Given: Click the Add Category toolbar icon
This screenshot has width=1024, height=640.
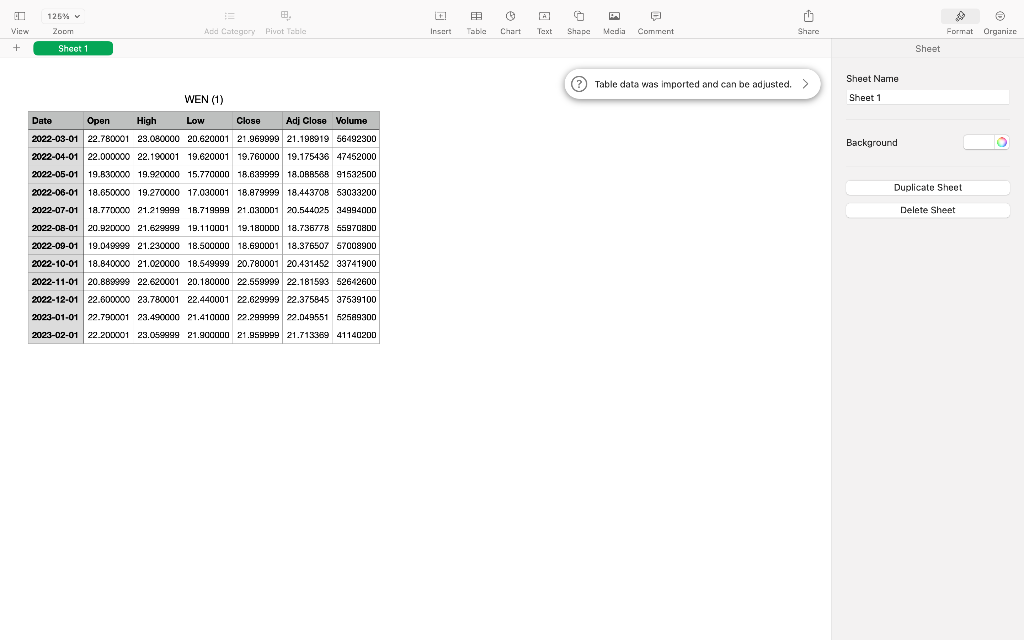Looking at the screenshot, I should coord(229,16).
